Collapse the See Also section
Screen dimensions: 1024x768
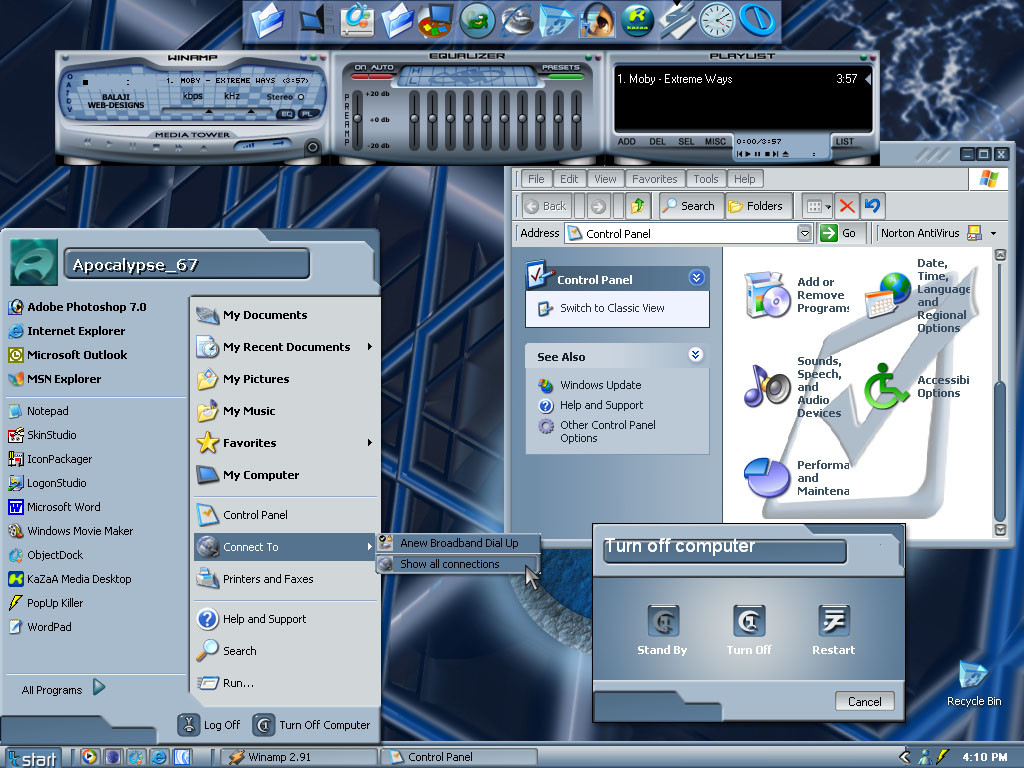point(696,355)
